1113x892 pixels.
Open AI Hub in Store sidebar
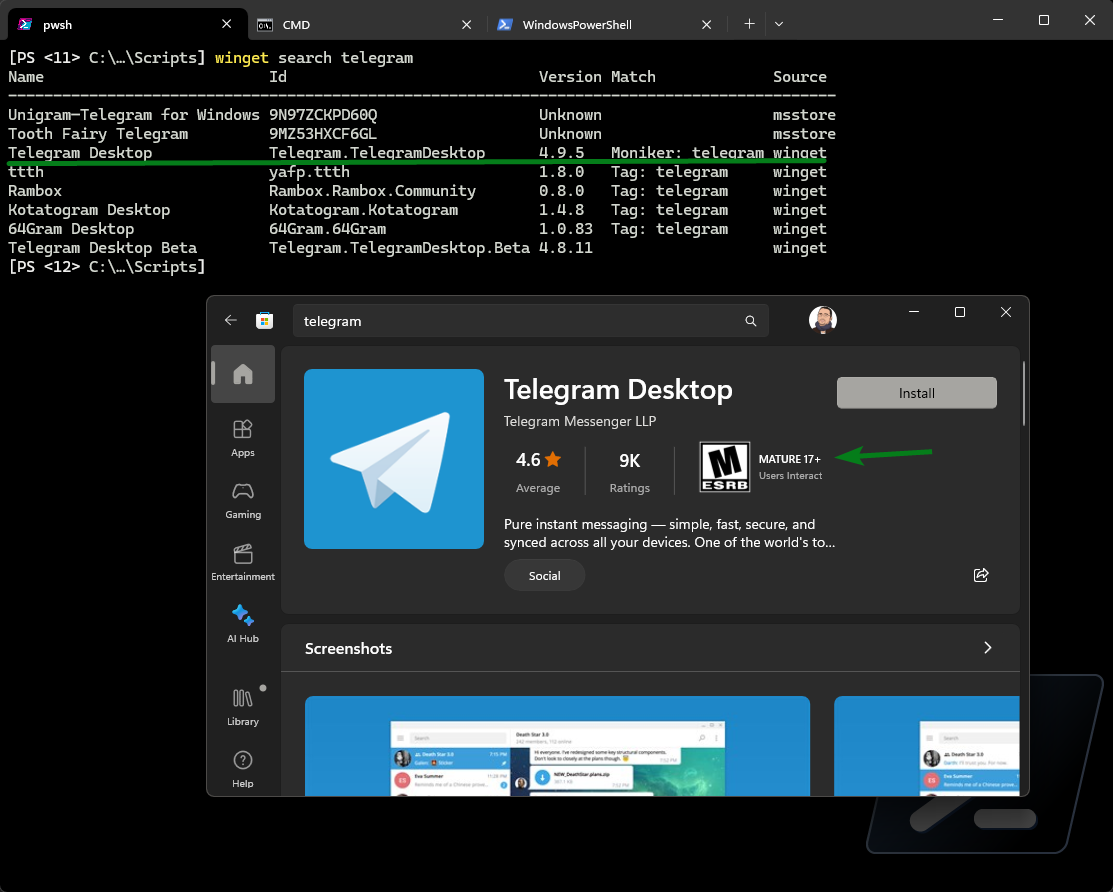243,624
